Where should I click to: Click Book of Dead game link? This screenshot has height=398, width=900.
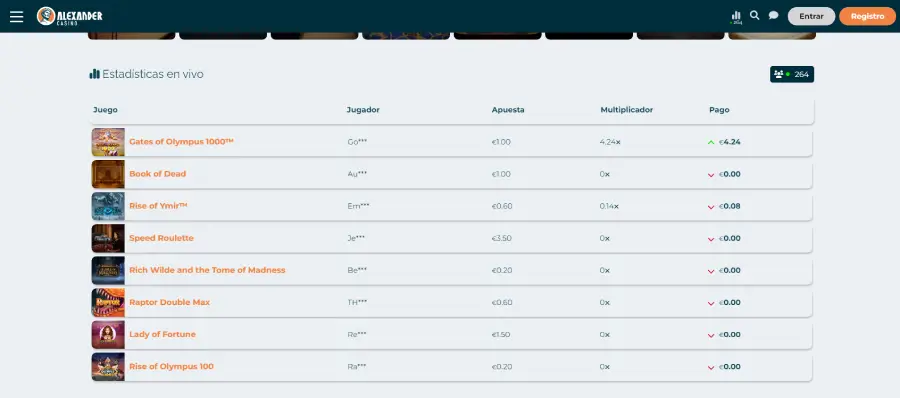click(x=157, y=173)
